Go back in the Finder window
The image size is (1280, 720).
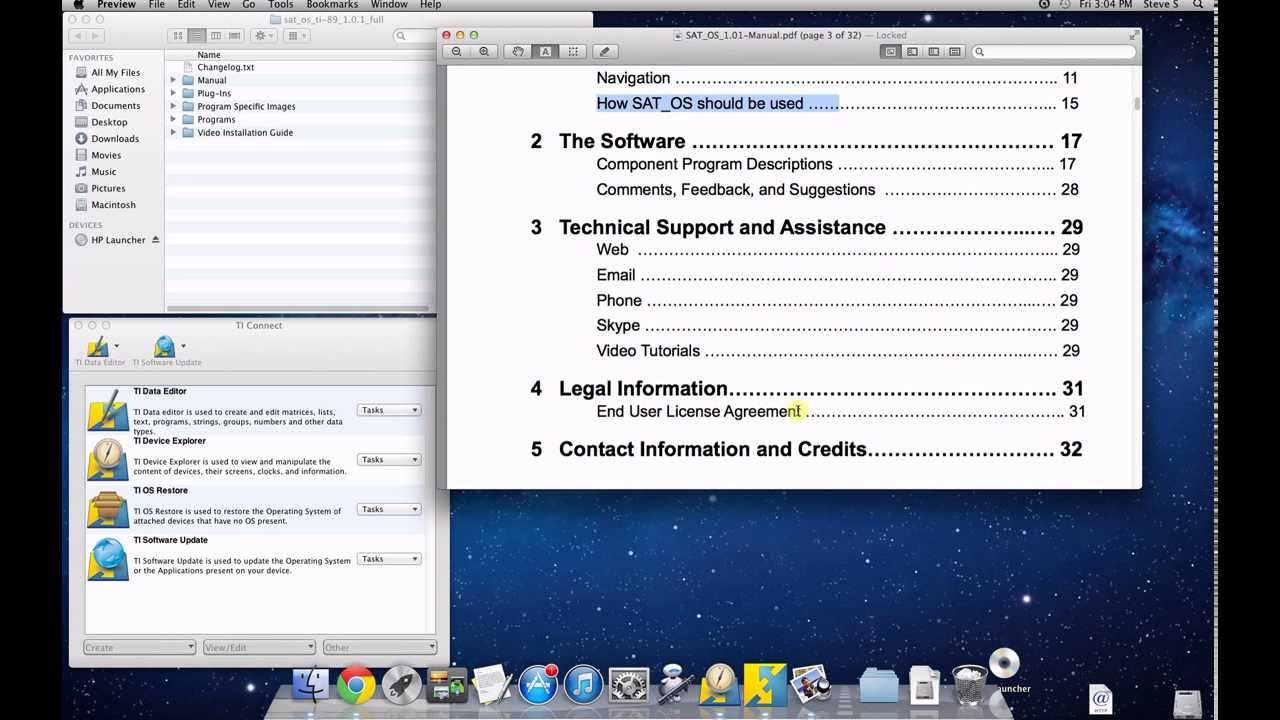(78, 36)
